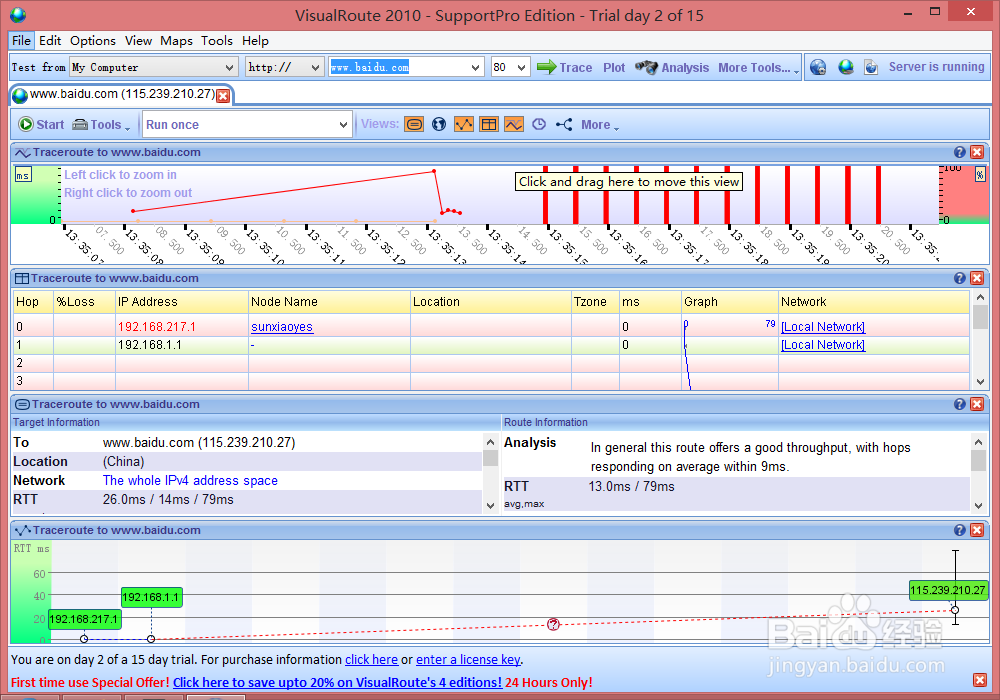Open the File menu

pyautogui.click(x=21, y=40)
